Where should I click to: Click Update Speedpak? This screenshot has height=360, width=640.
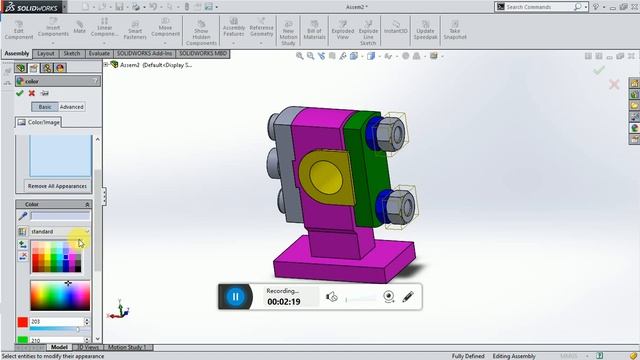[x=425, y=30]
